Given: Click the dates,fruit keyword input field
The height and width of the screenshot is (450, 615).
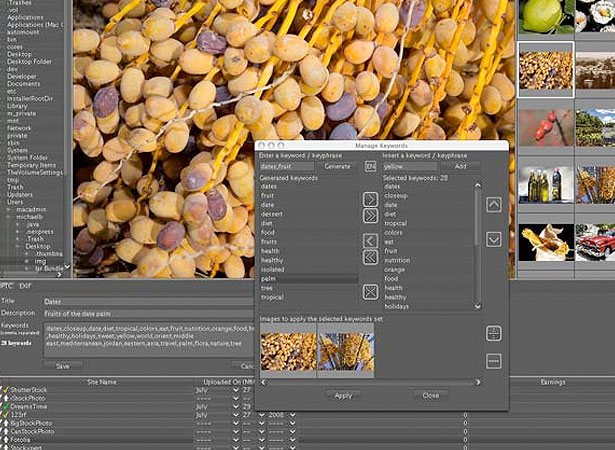Looking at the screenshot, I should tap(287, 166).
